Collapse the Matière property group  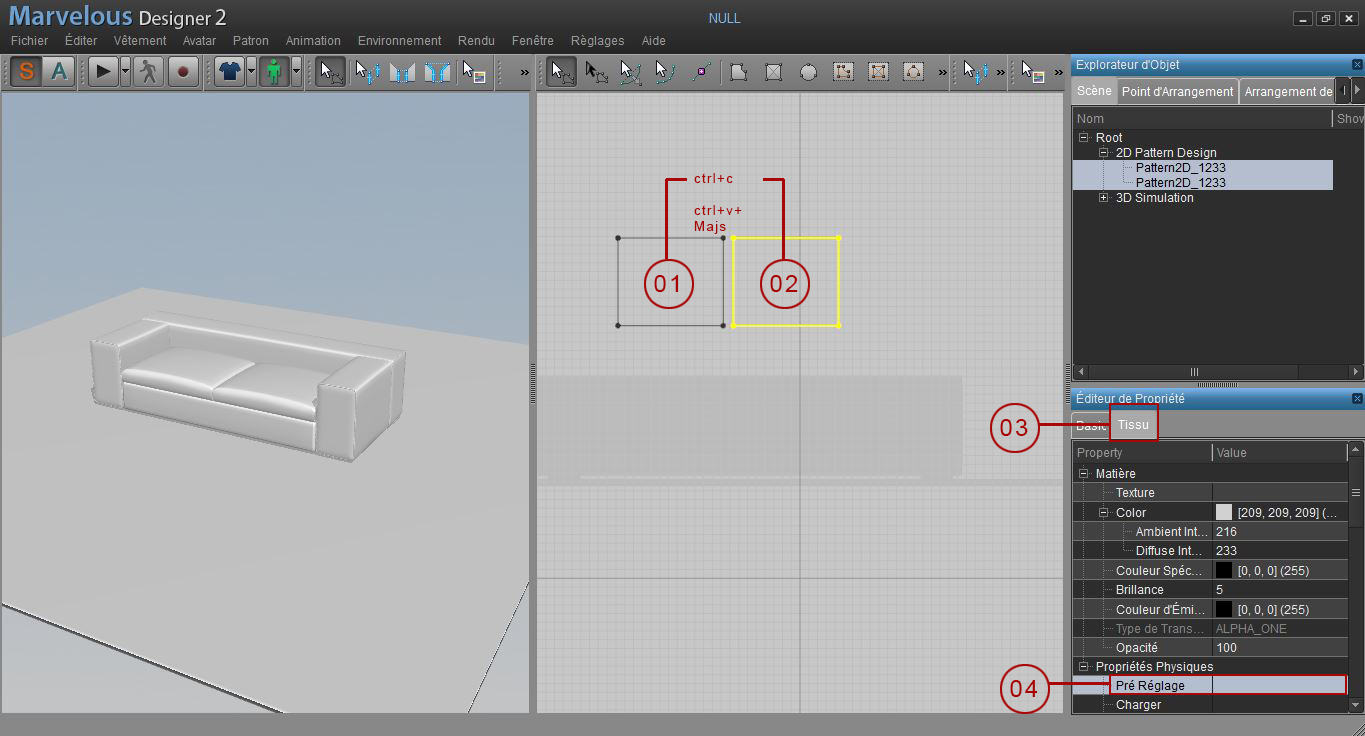[1083, 474]
